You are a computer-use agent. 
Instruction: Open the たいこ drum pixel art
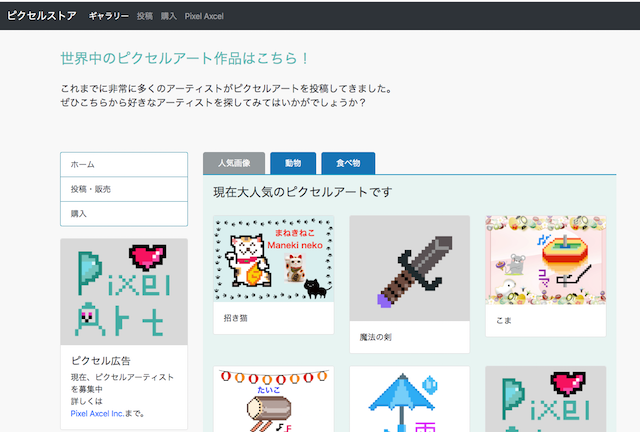tap(273, 399)
